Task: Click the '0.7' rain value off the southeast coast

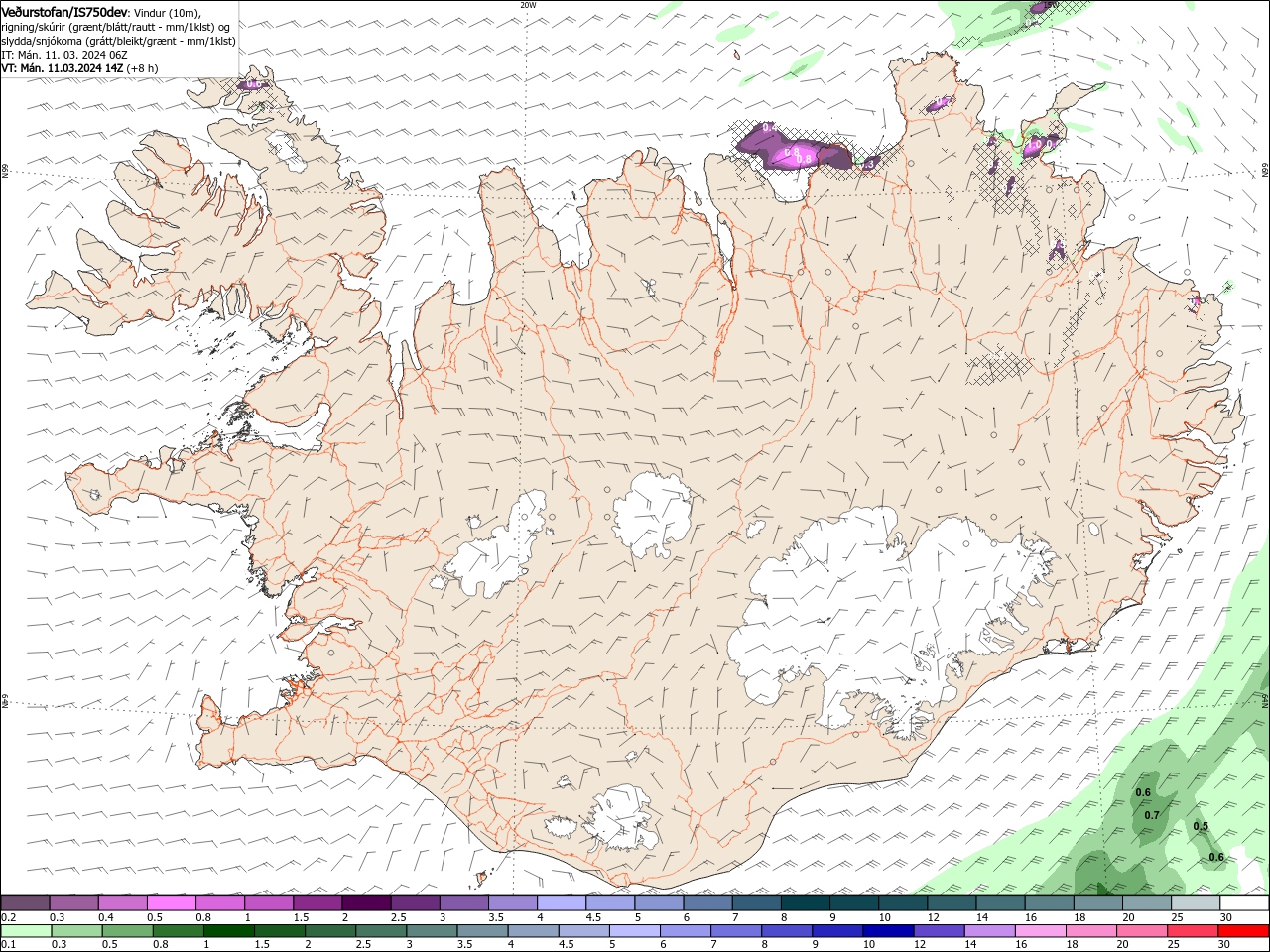Action: (1152, 815)
